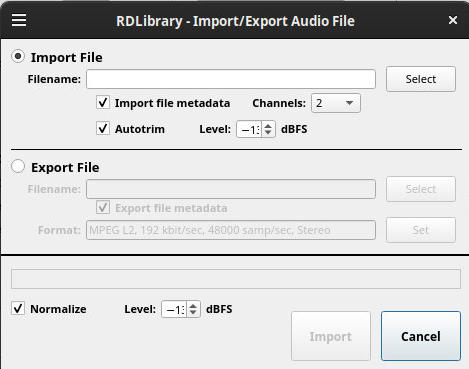
Task: Click the import progress bar
Action: pos(236,279)
